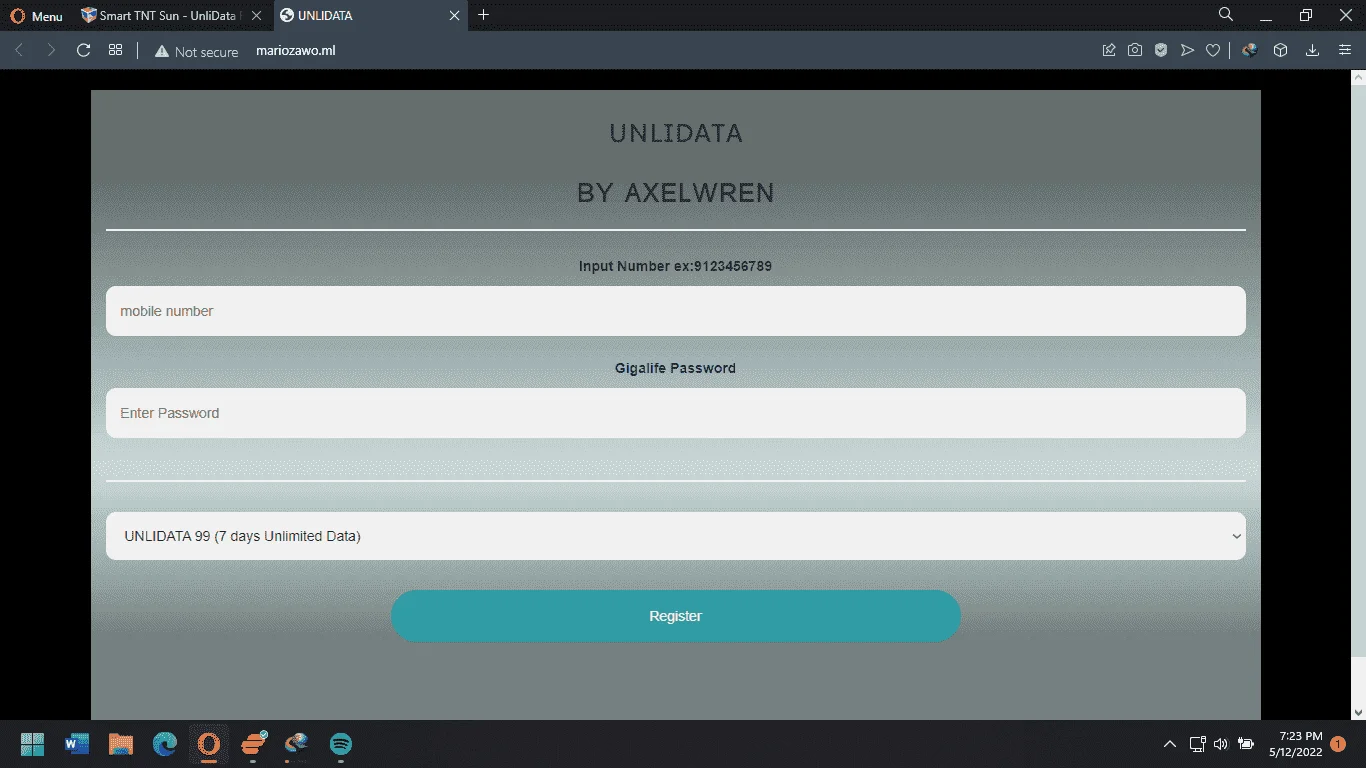Select the UNLIDATA browser tab
The image size is (1366, 768).
(370, 16)
